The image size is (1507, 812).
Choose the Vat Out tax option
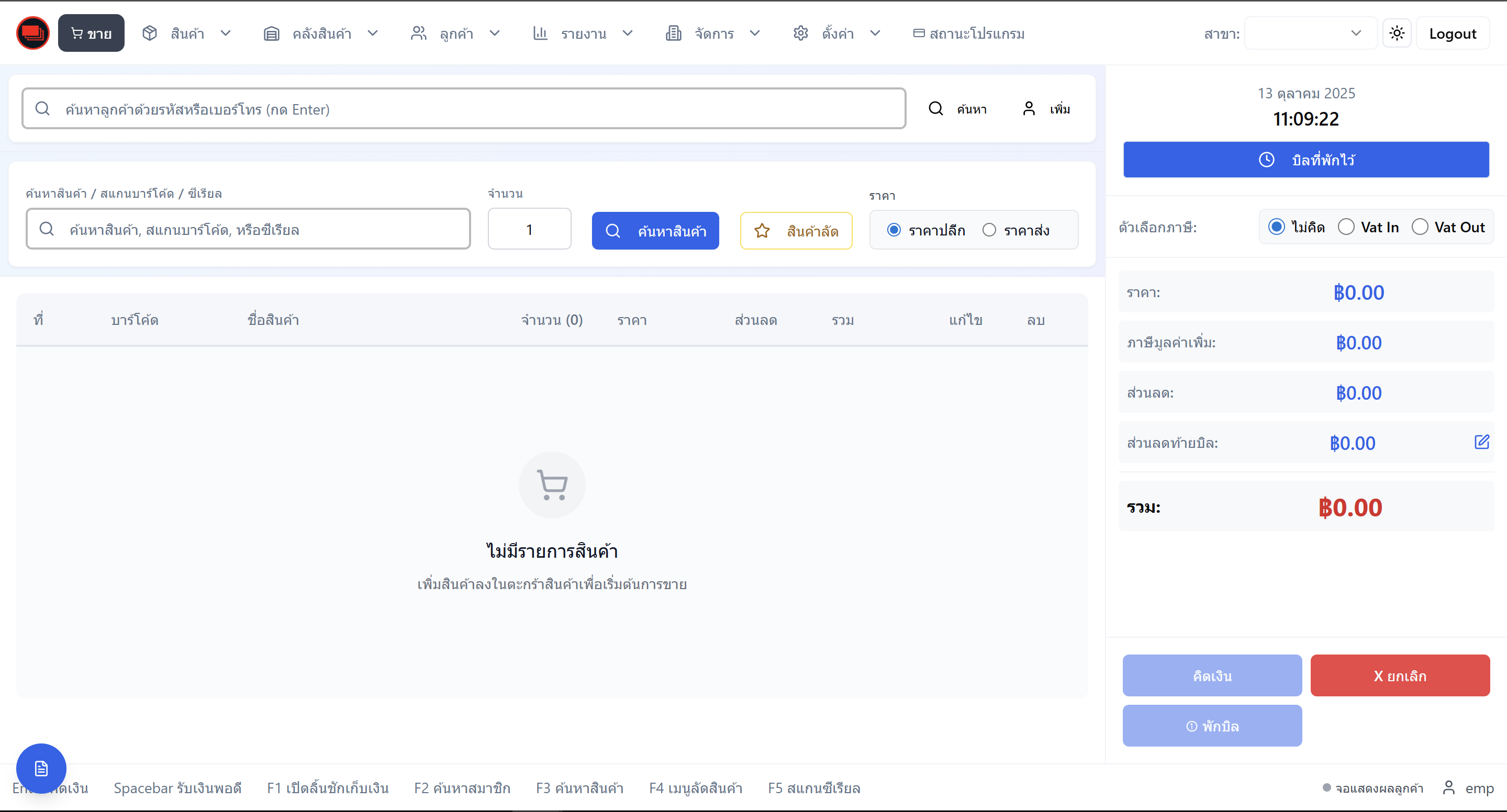(1420, 227)
